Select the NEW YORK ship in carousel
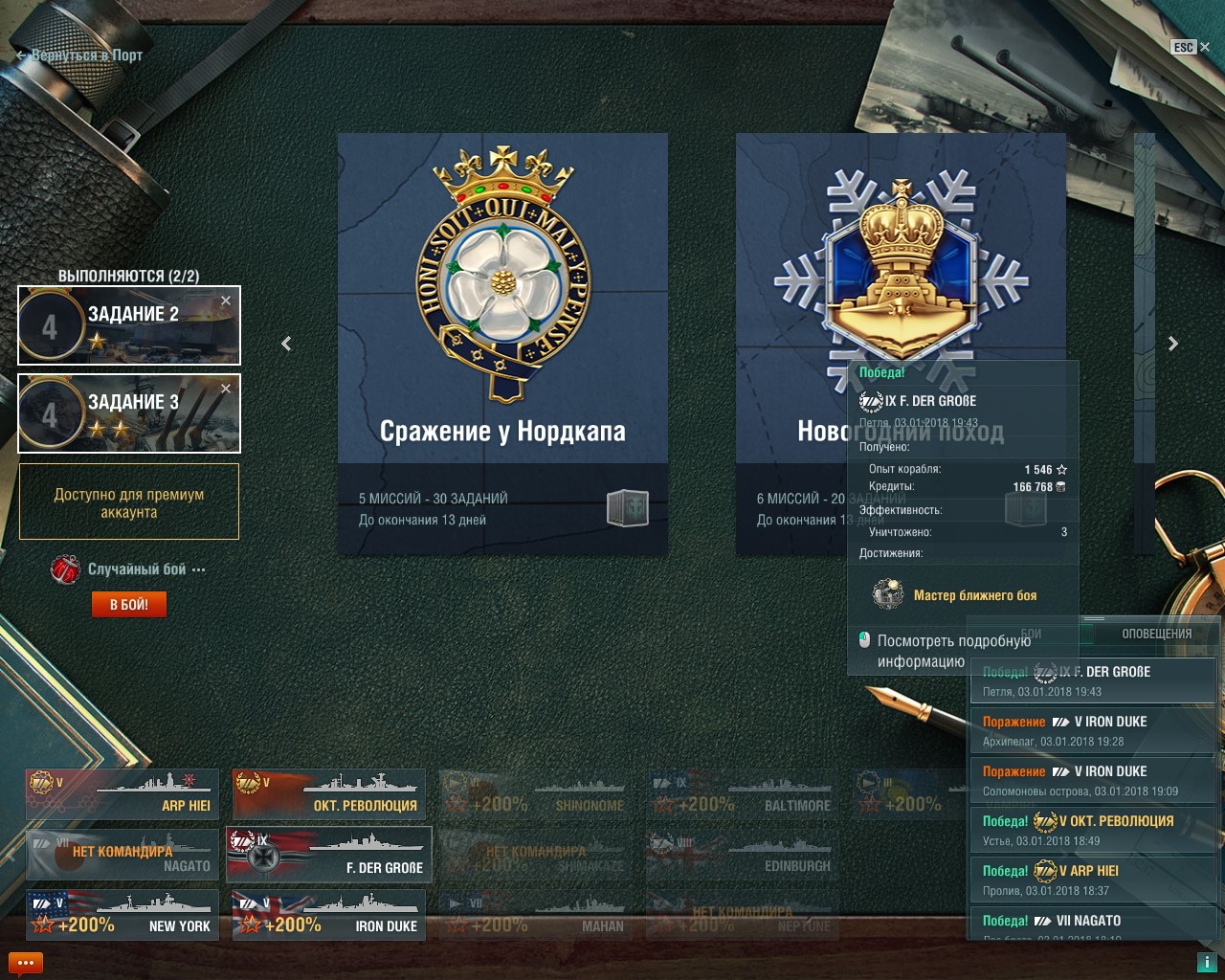 (122, 915)
